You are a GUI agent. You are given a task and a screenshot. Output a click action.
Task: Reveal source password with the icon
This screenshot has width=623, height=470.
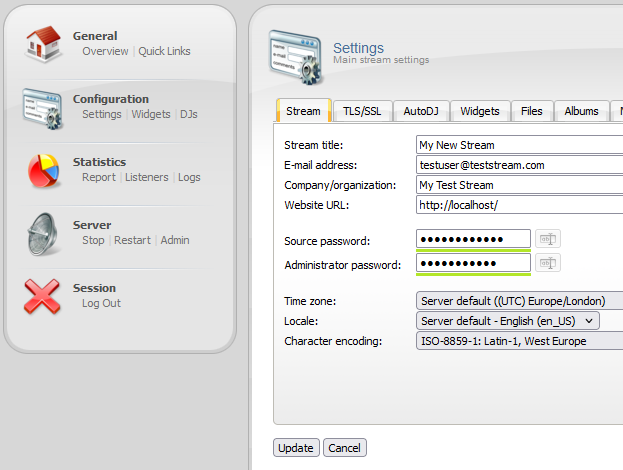548,239
